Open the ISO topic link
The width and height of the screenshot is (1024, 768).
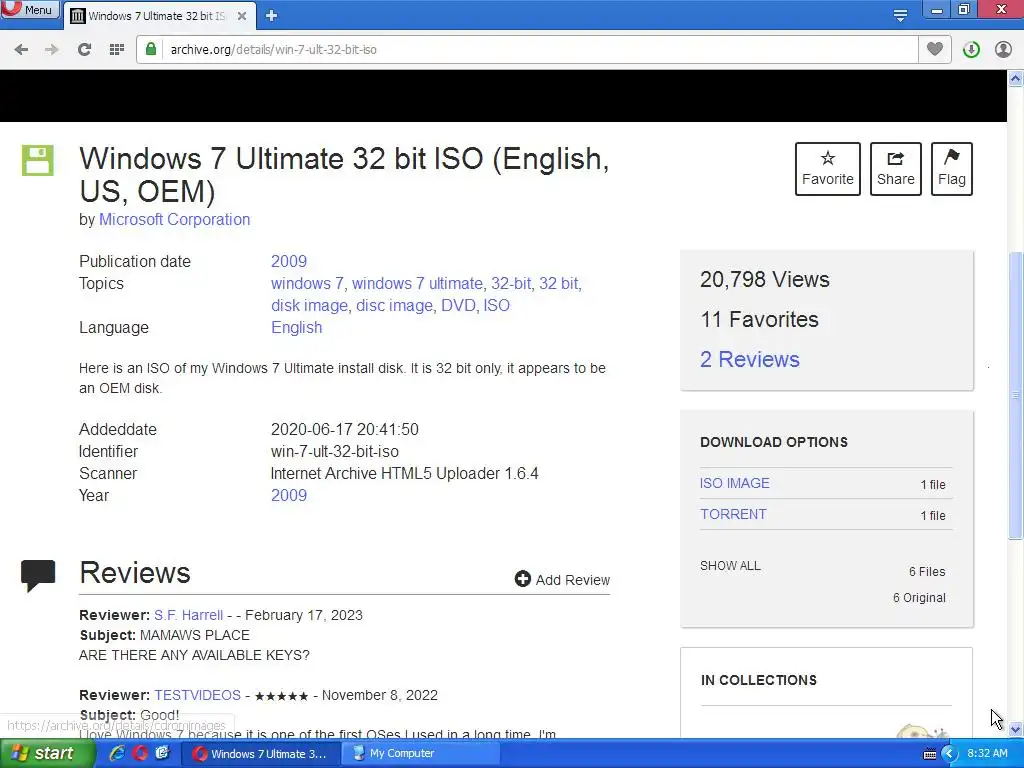tap(496, 306)
